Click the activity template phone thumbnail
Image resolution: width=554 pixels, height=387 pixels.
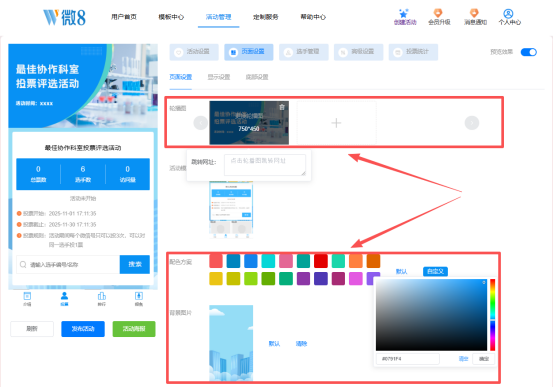pyautogui.click(x=231, y=209)
